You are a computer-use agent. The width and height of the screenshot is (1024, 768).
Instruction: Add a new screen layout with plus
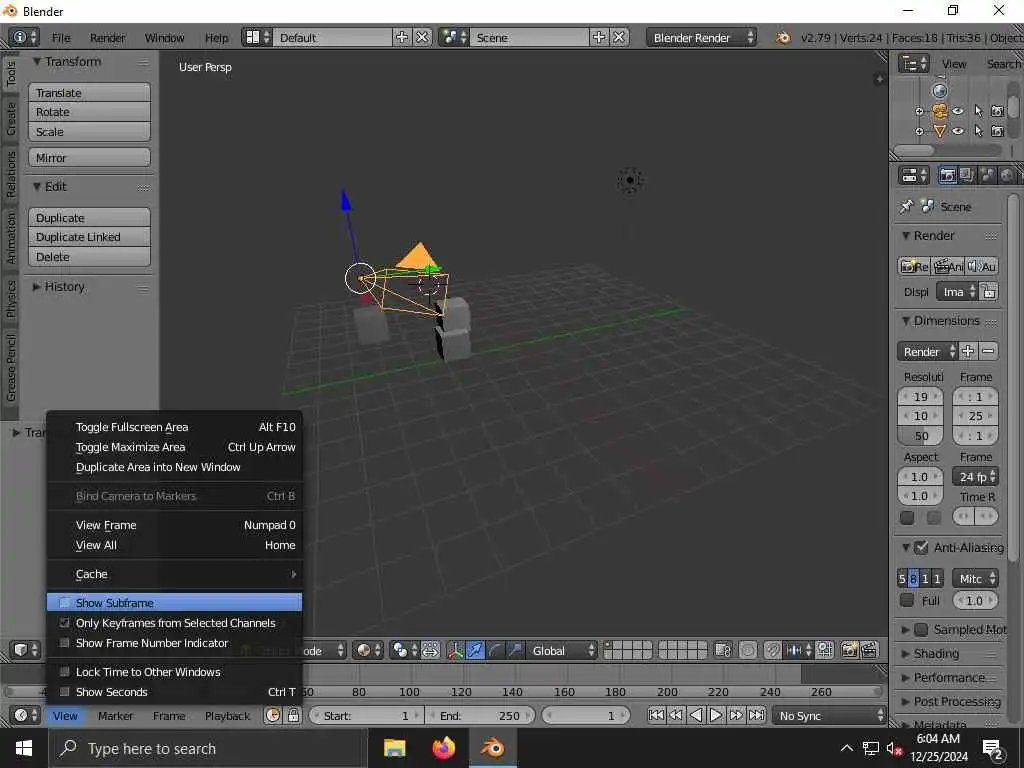(x=402, y=37)
